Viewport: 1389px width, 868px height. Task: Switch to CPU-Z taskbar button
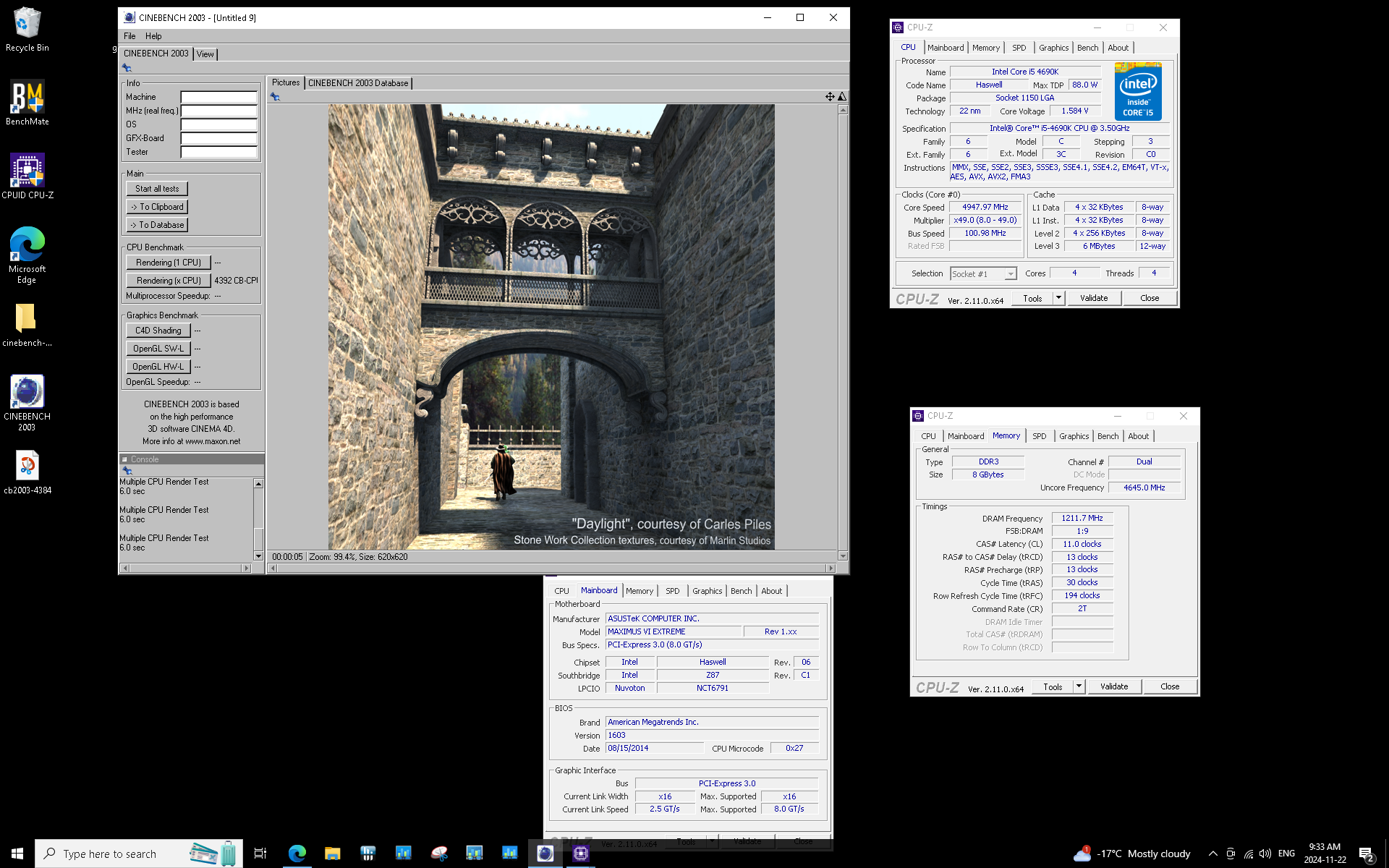coord(580,854)
